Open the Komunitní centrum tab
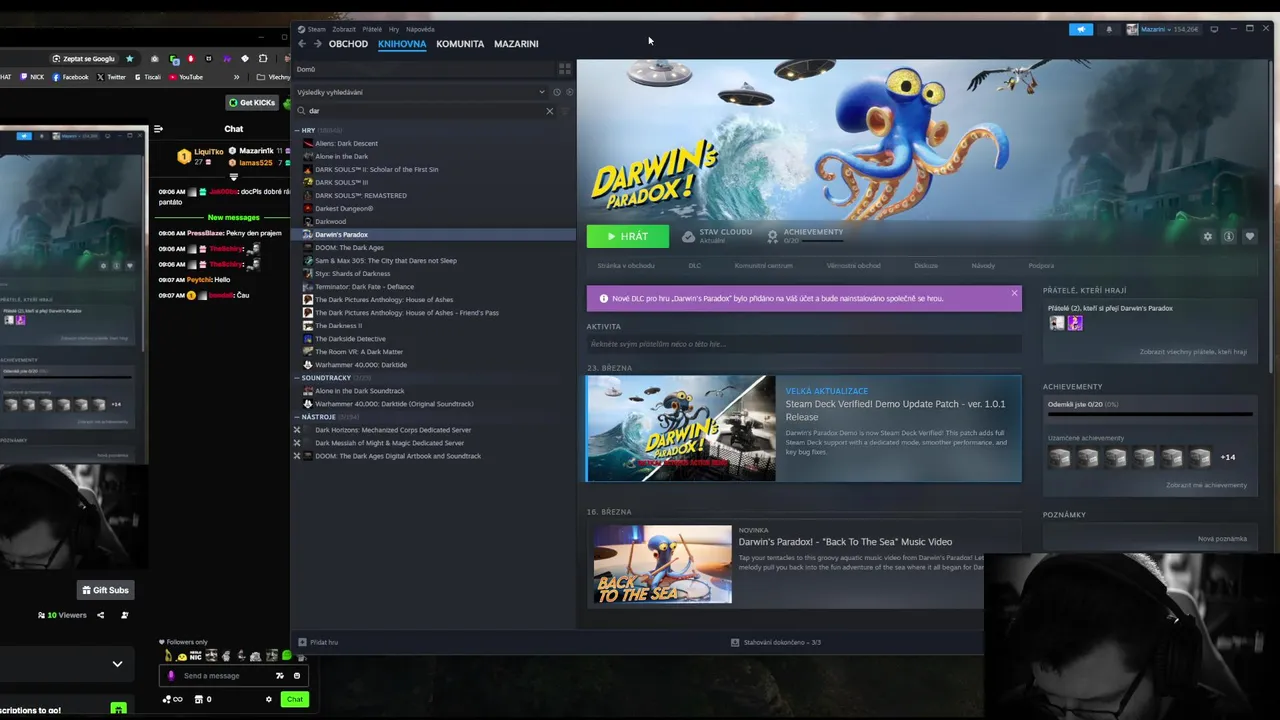 click(x=763, y=266)
